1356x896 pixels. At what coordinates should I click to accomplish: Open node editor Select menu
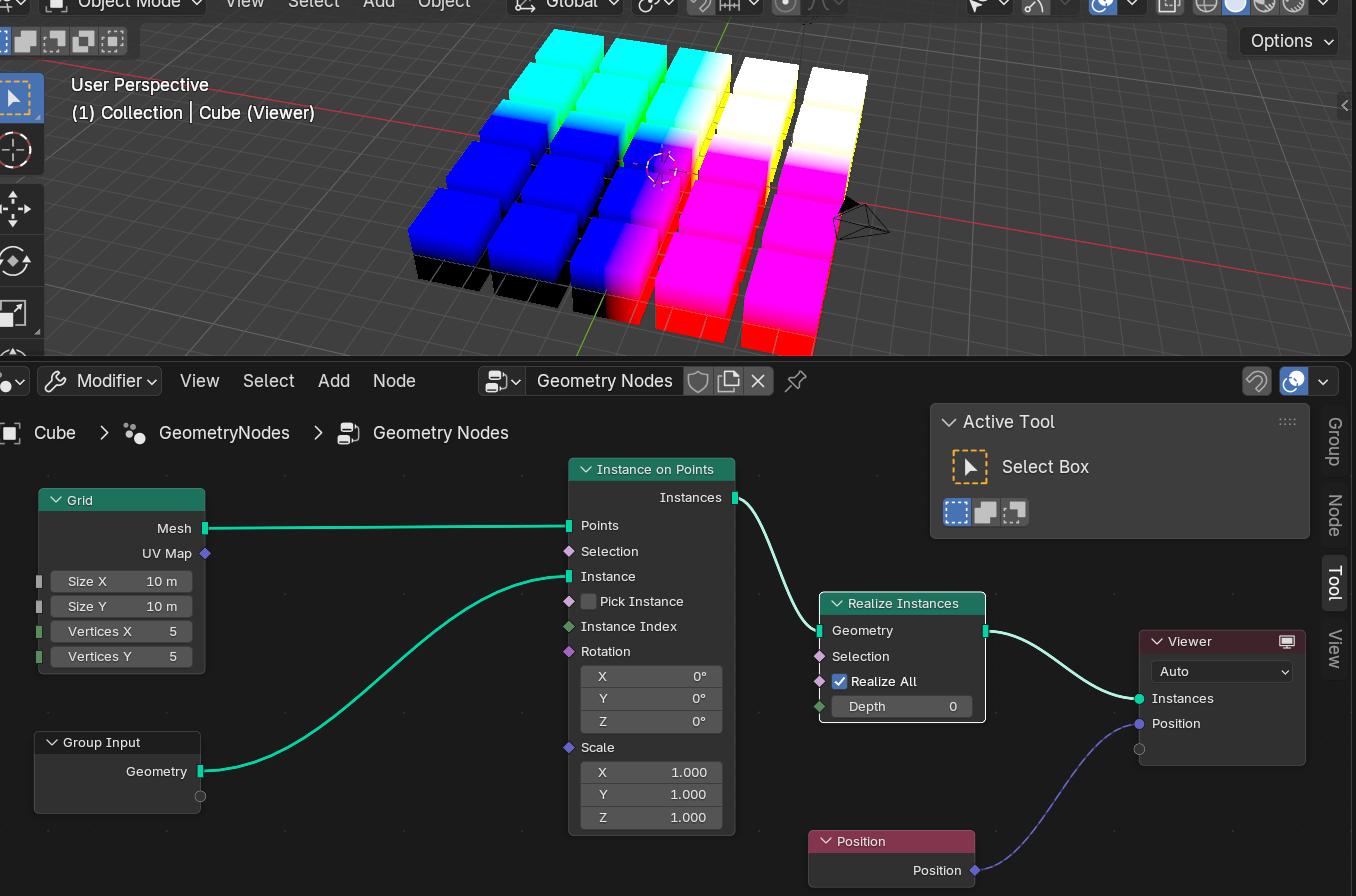click(268, 381)
